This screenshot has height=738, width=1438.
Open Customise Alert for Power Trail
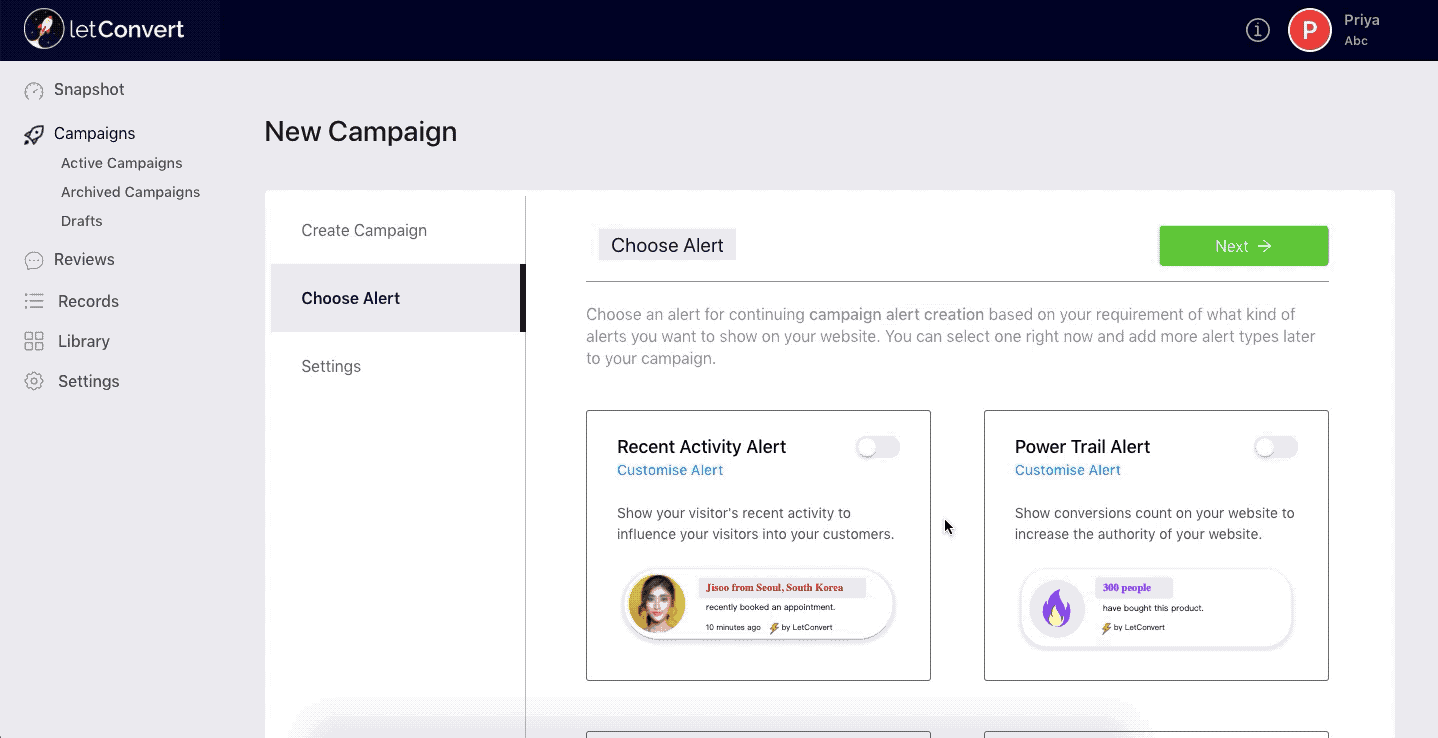pos(1068,470)
